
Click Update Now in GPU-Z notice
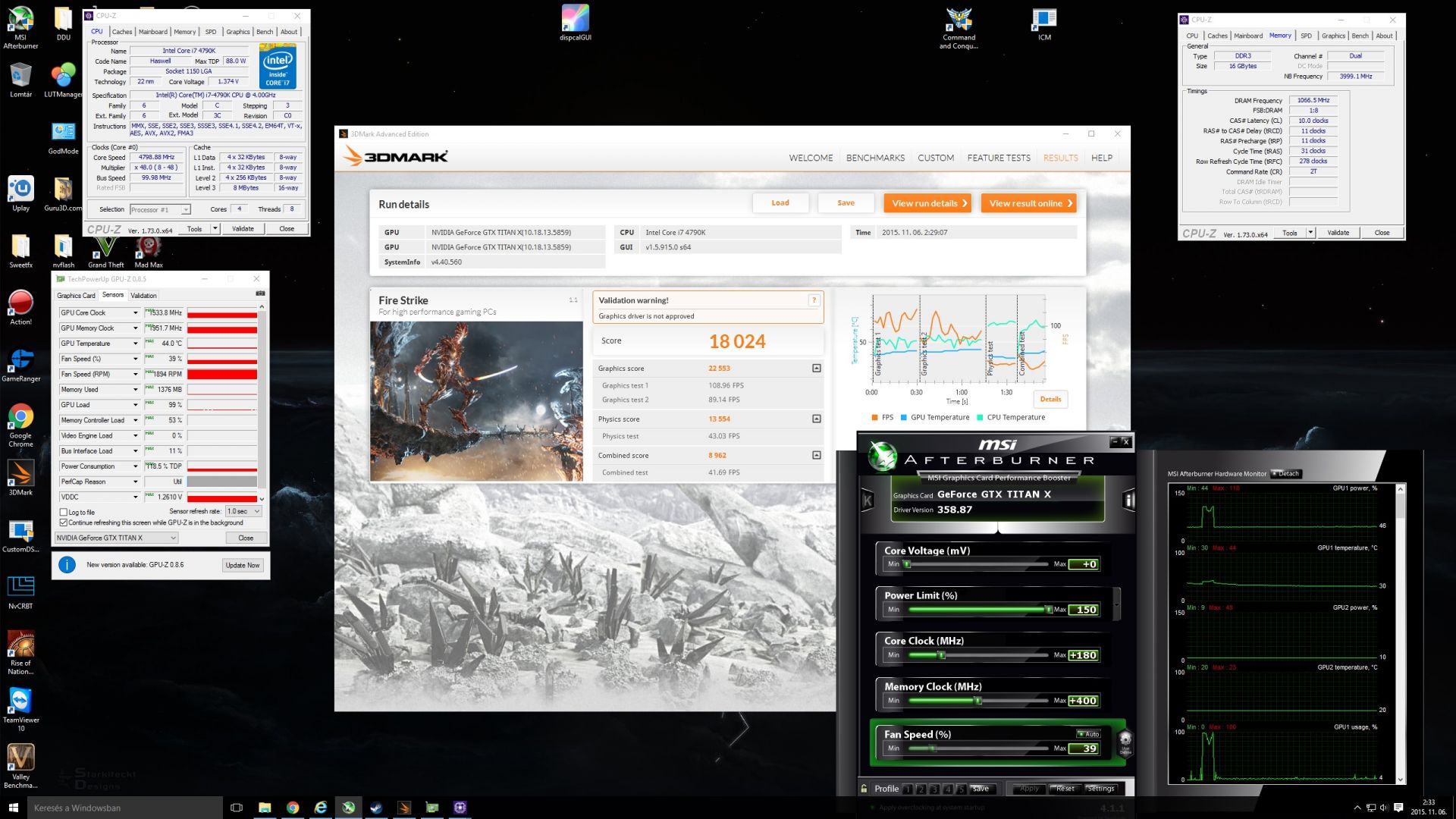pyautogui.click(x=242, y=565)
